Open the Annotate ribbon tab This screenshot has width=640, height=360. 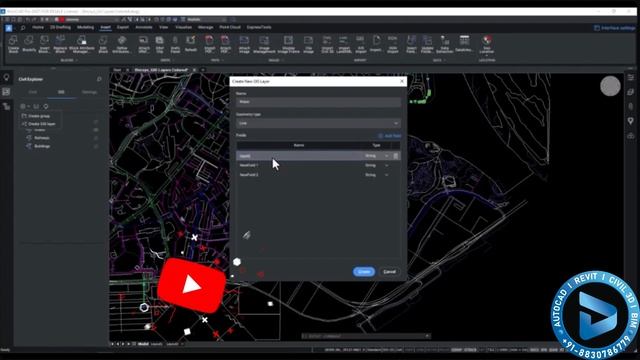144,27
